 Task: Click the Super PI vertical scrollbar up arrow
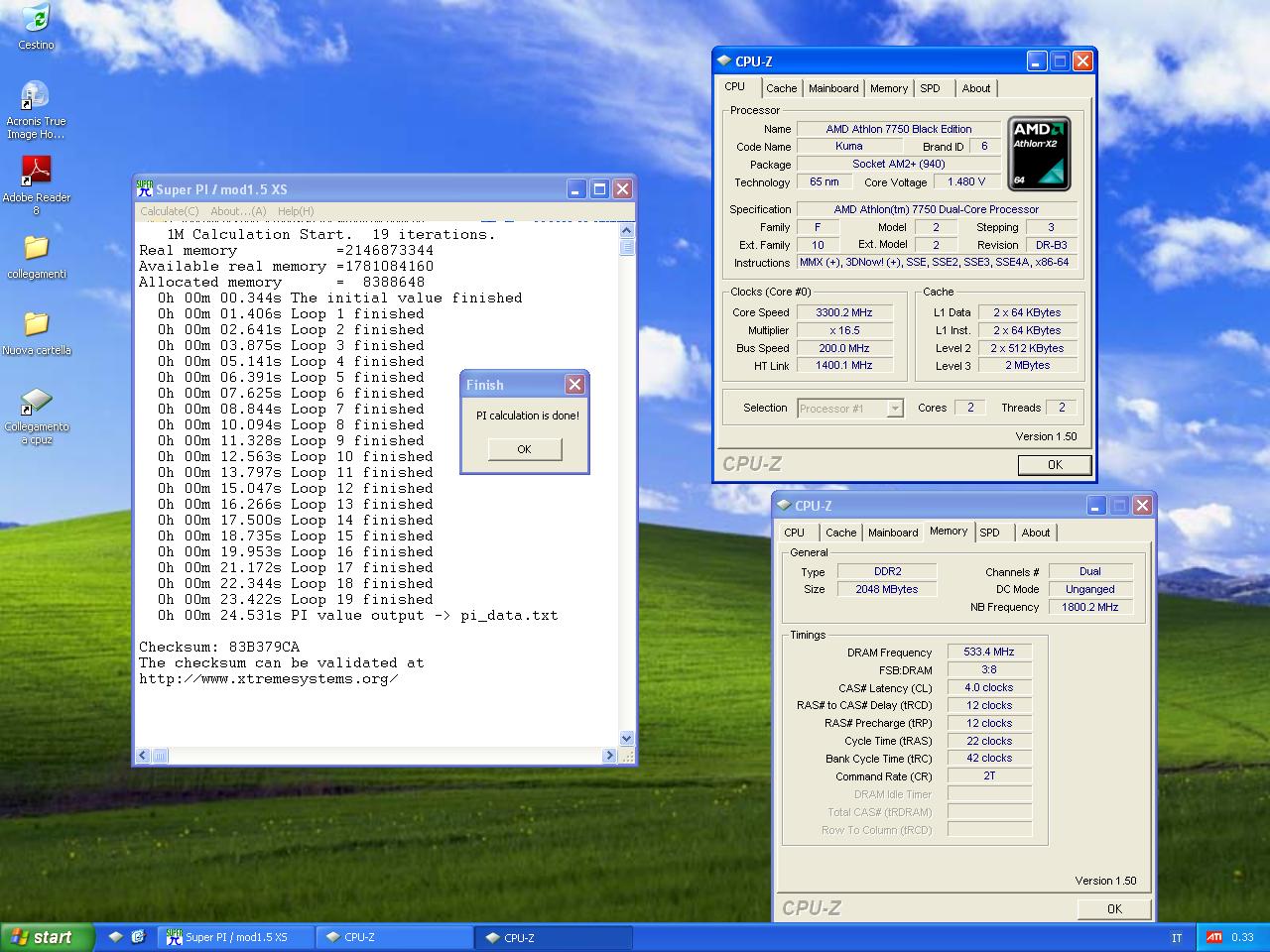click(x=626, y=231)
